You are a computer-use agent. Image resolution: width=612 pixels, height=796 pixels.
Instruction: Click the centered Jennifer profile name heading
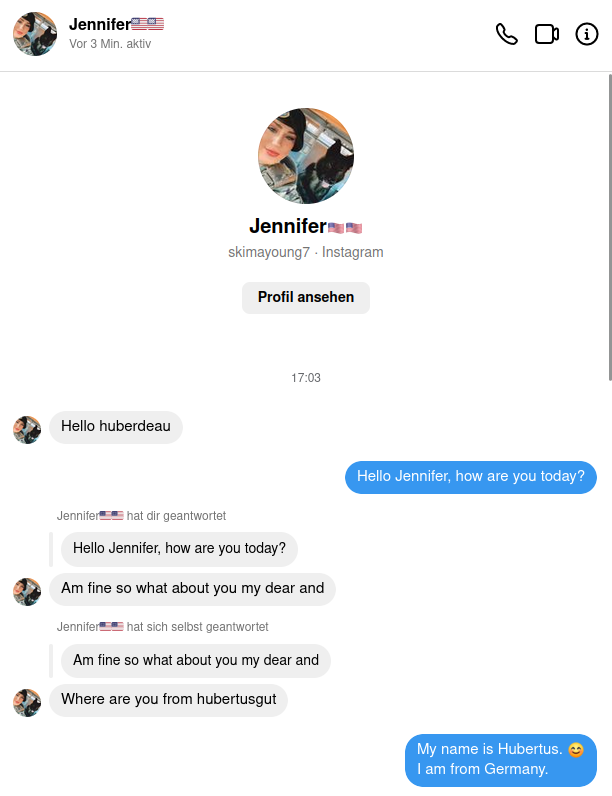pos(306,226)
